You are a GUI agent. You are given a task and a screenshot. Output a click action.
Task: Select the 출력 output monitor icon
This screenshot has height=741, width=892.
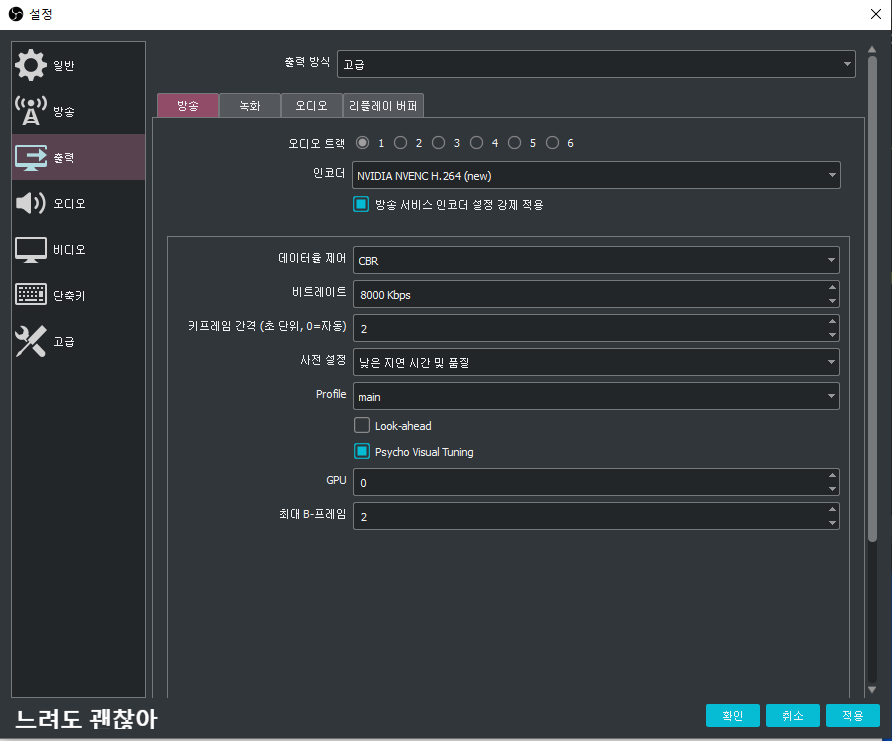(x=31, y=158)
